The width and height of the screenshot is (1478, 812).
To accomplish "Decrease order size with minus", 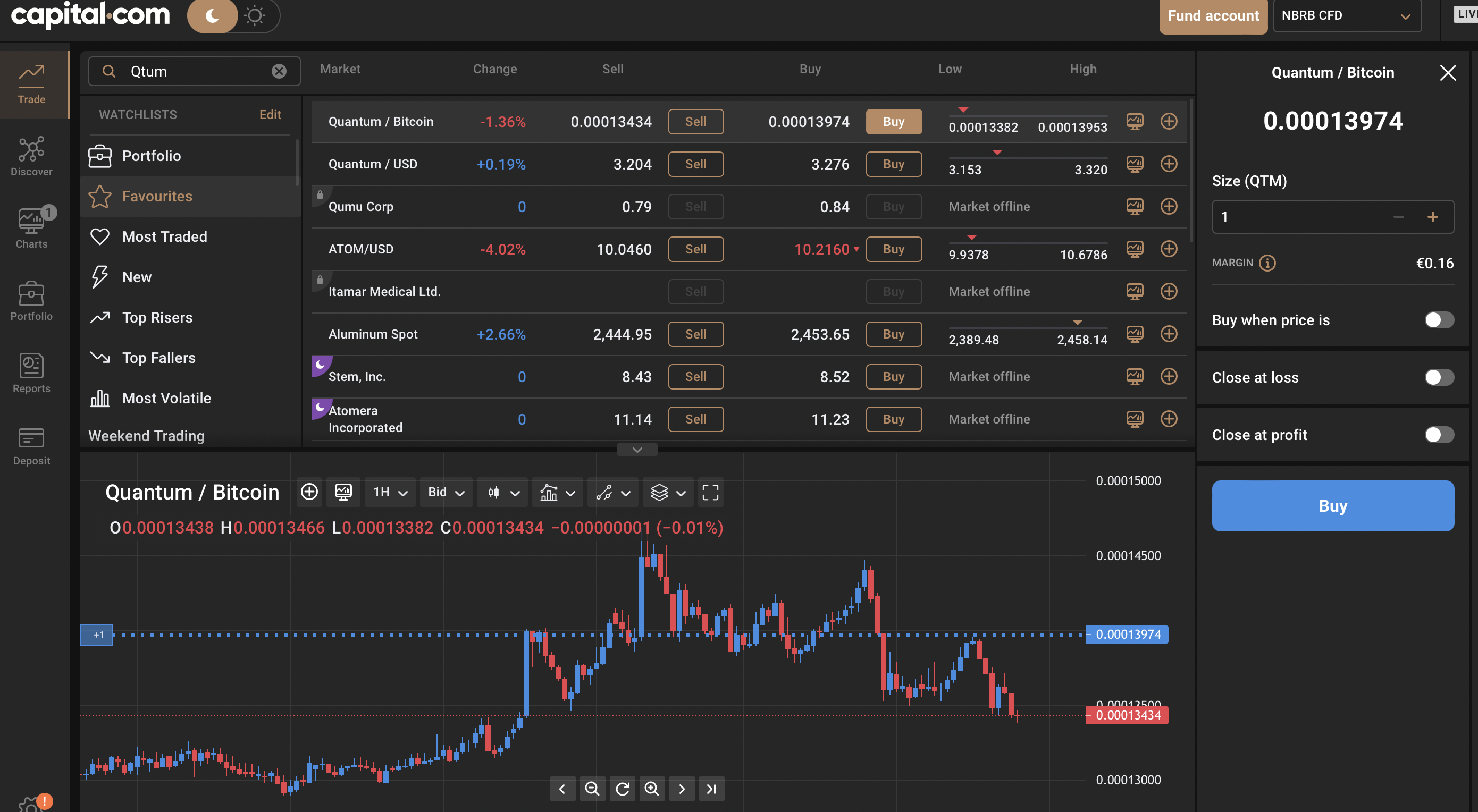I will point(1398,217).
